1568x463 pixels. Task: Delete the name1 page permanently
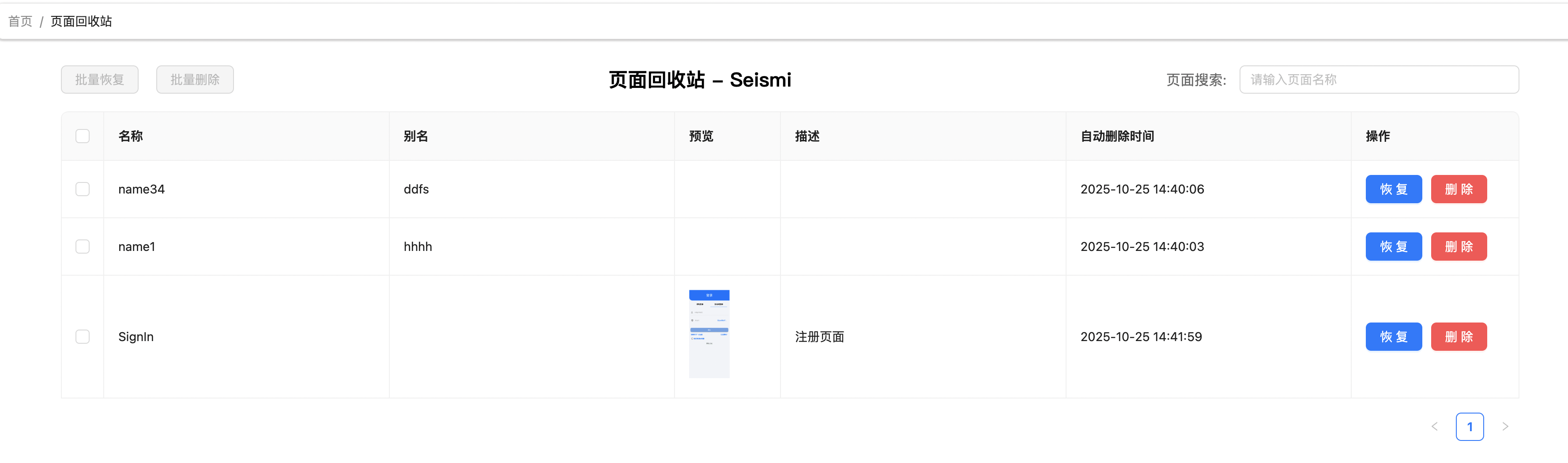1459,246
